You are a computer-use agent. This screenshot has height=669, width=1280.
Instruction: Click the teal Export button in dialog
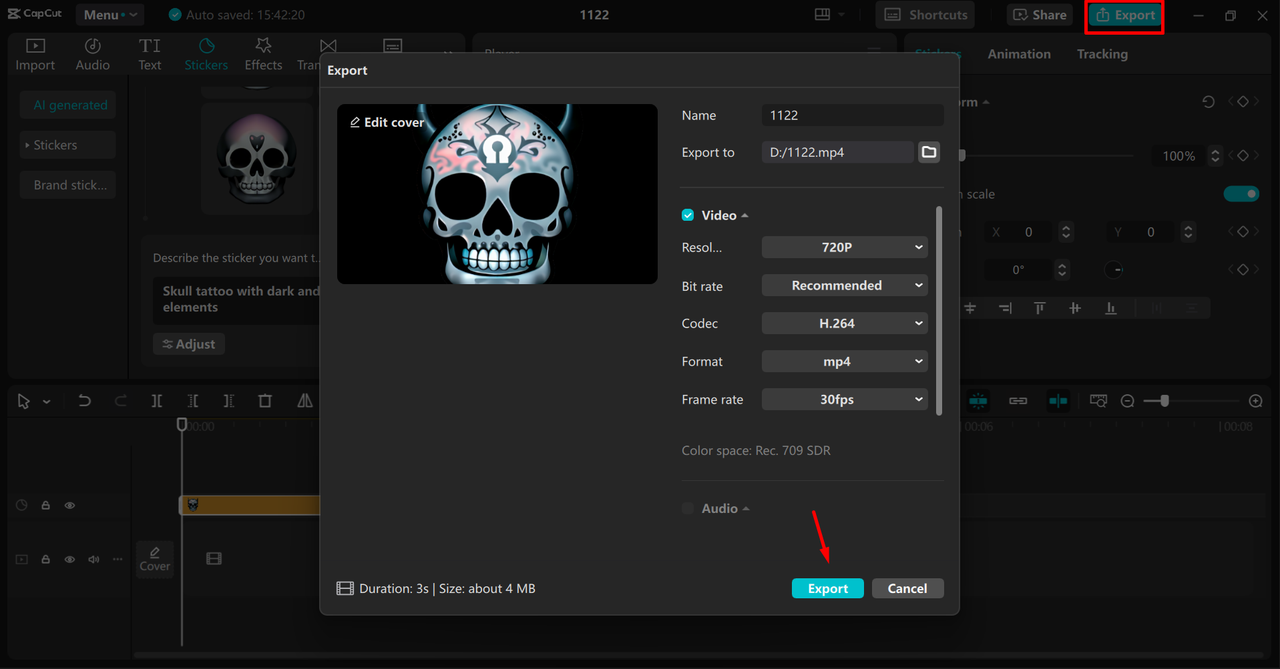[828, 588]
